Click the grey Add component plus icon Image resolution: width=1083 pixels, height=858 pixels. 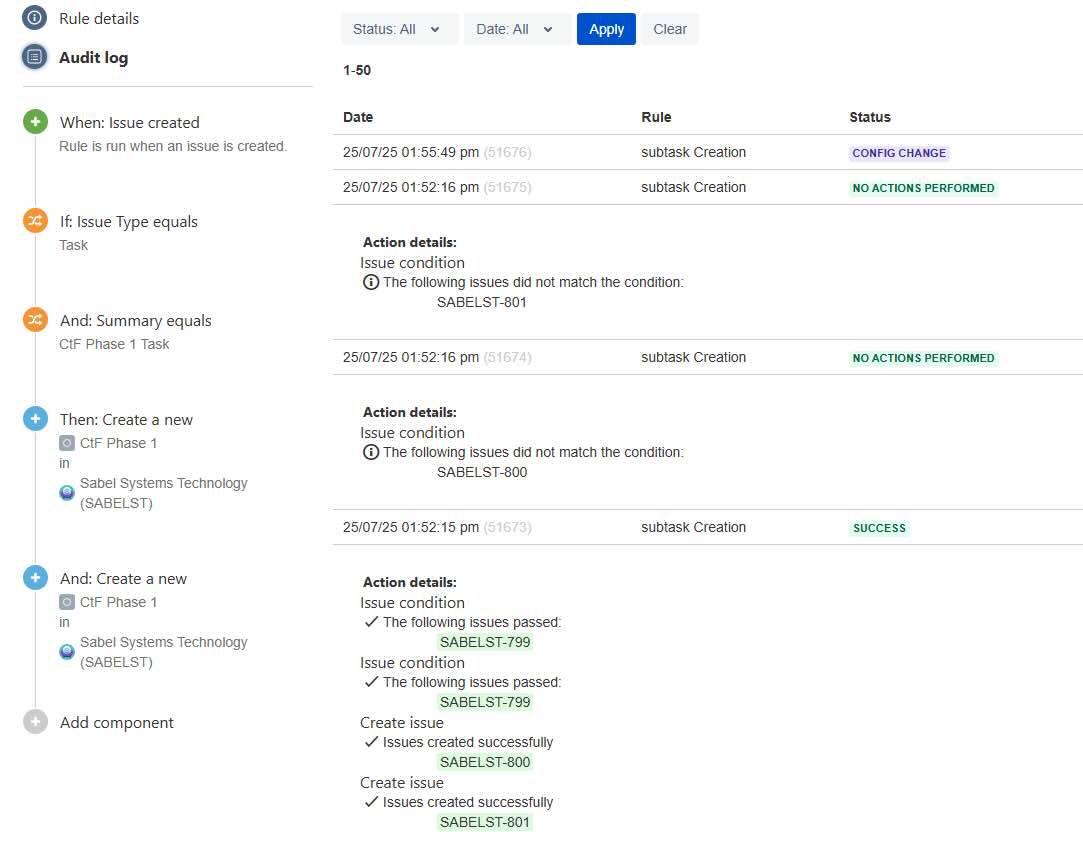pyautogui.click(x=35, y=721)
